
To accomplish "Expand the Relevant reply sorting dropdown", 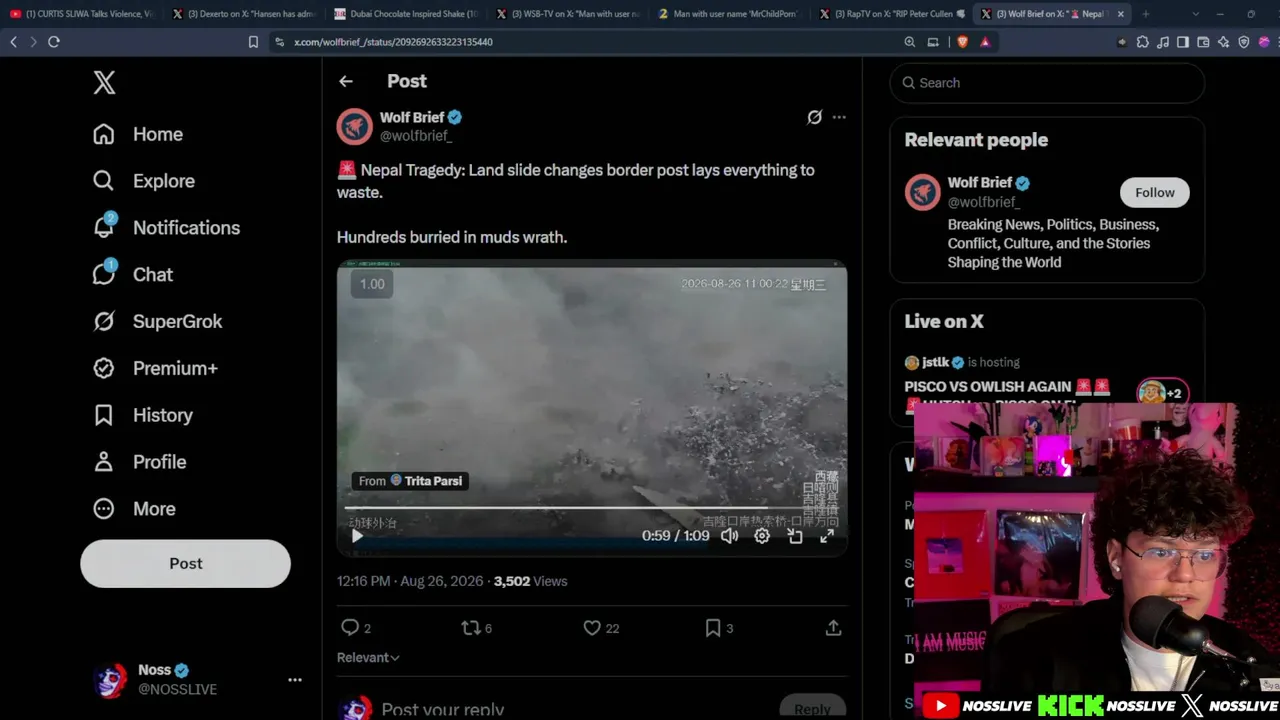I will click(x=368, y=658).
